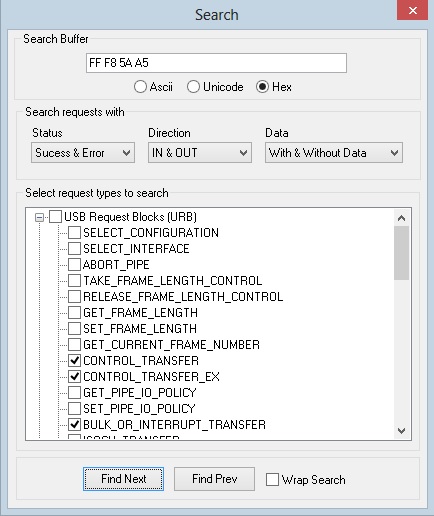This screenshot has width=434, height=516.
Task: Check the SELECT_CONFIGURATION checkbox
Action: pos(74,233)
